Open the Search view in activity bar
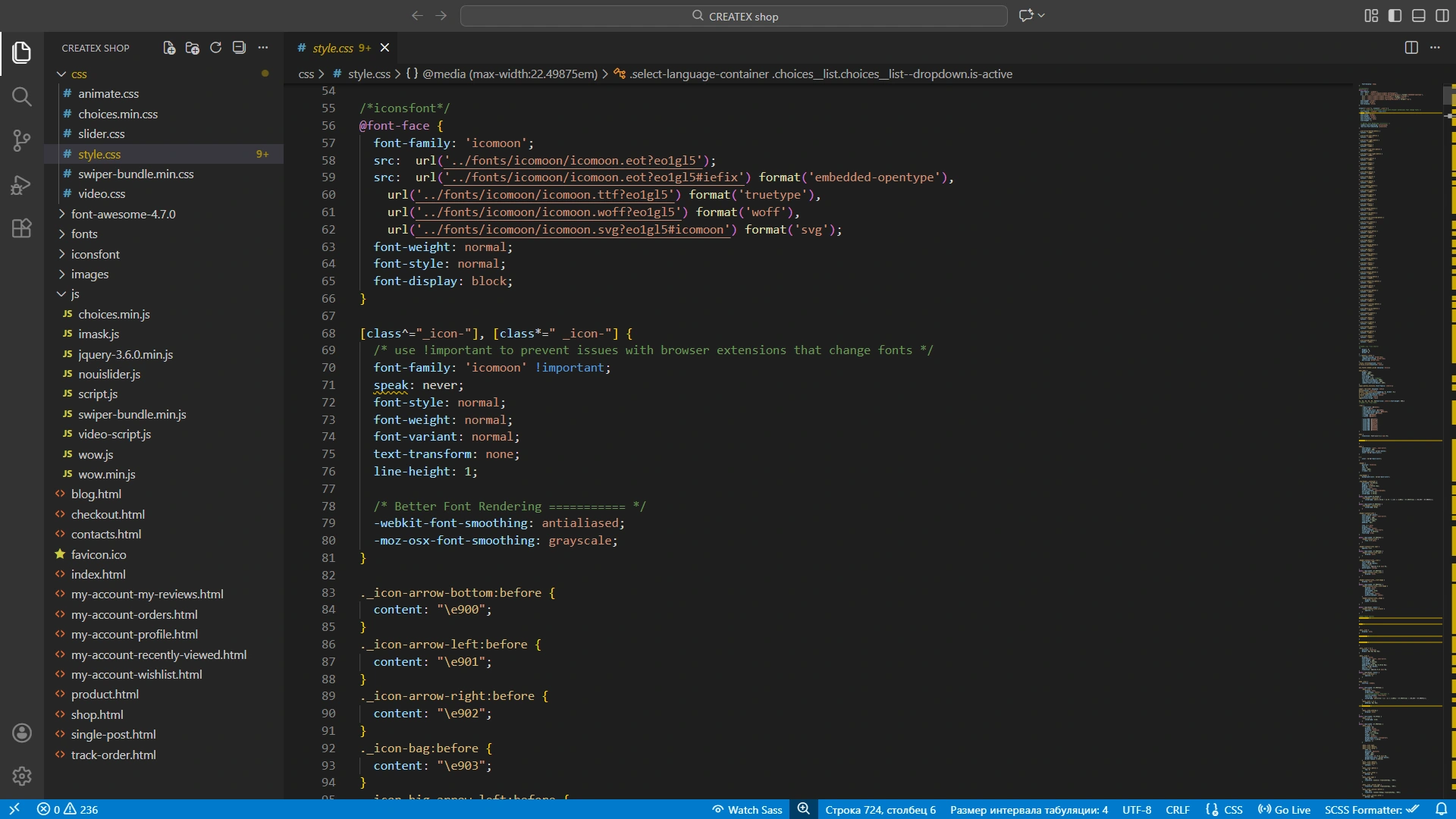Viewport: 1456px width, 819px height. [x=21, y=96]
